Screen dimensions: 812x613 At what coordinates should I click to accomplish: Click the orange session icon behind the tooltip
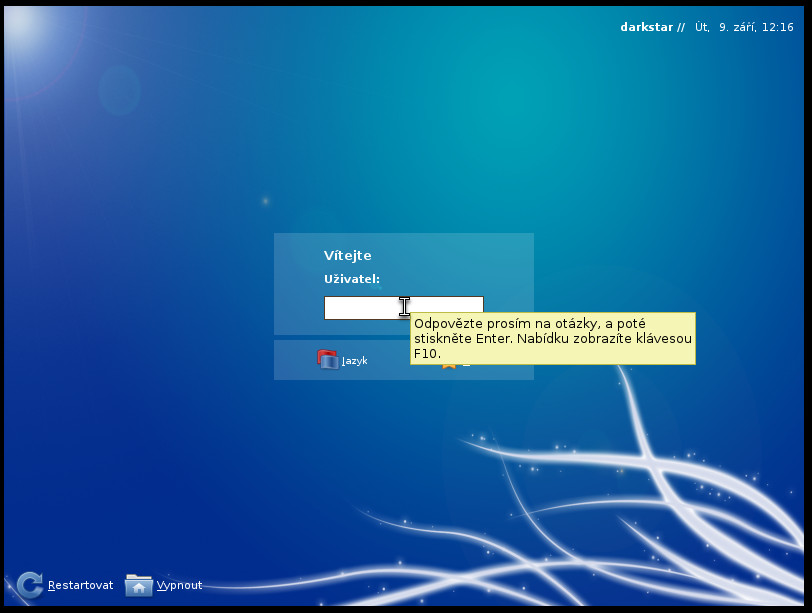click(x=449, y=366)
